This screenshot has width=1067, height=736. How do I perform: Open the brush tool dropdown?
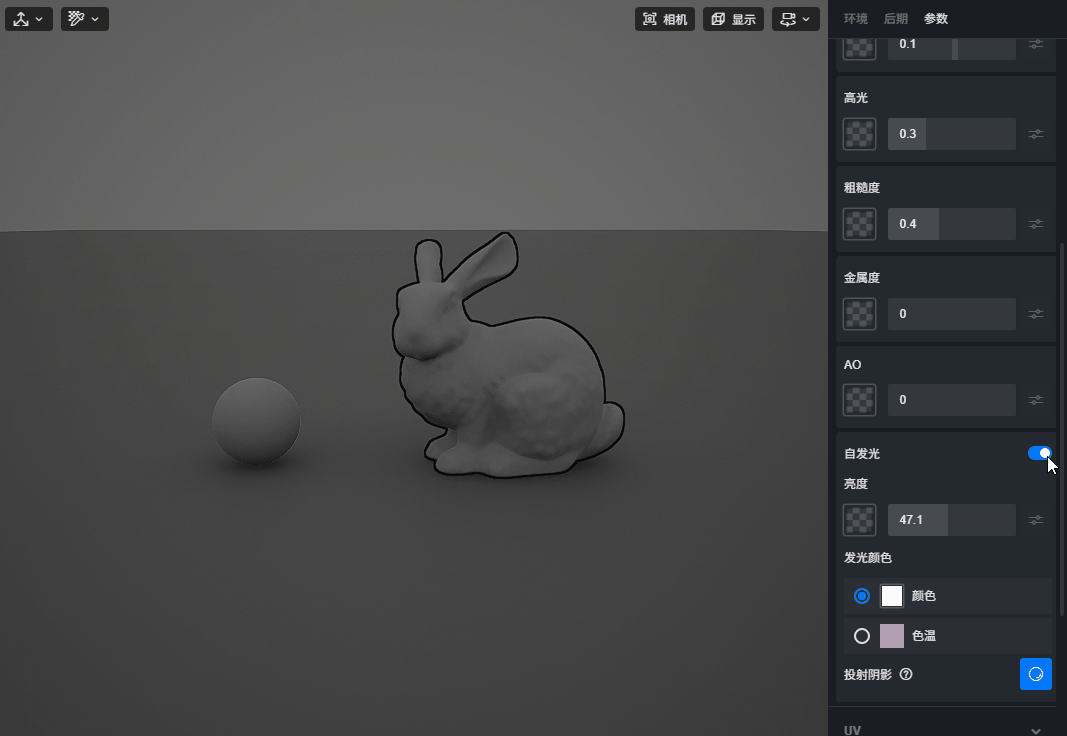(x=85, y=19)
